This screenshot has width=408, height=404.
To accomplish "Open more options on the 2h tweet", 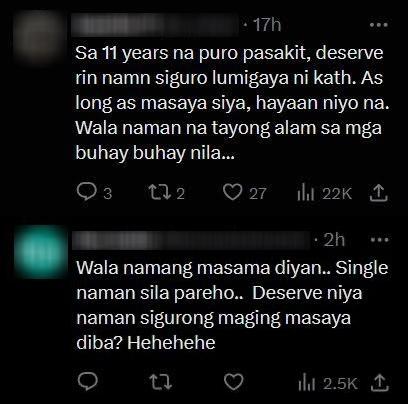I will pyautogui.click(x=380, y=240).
